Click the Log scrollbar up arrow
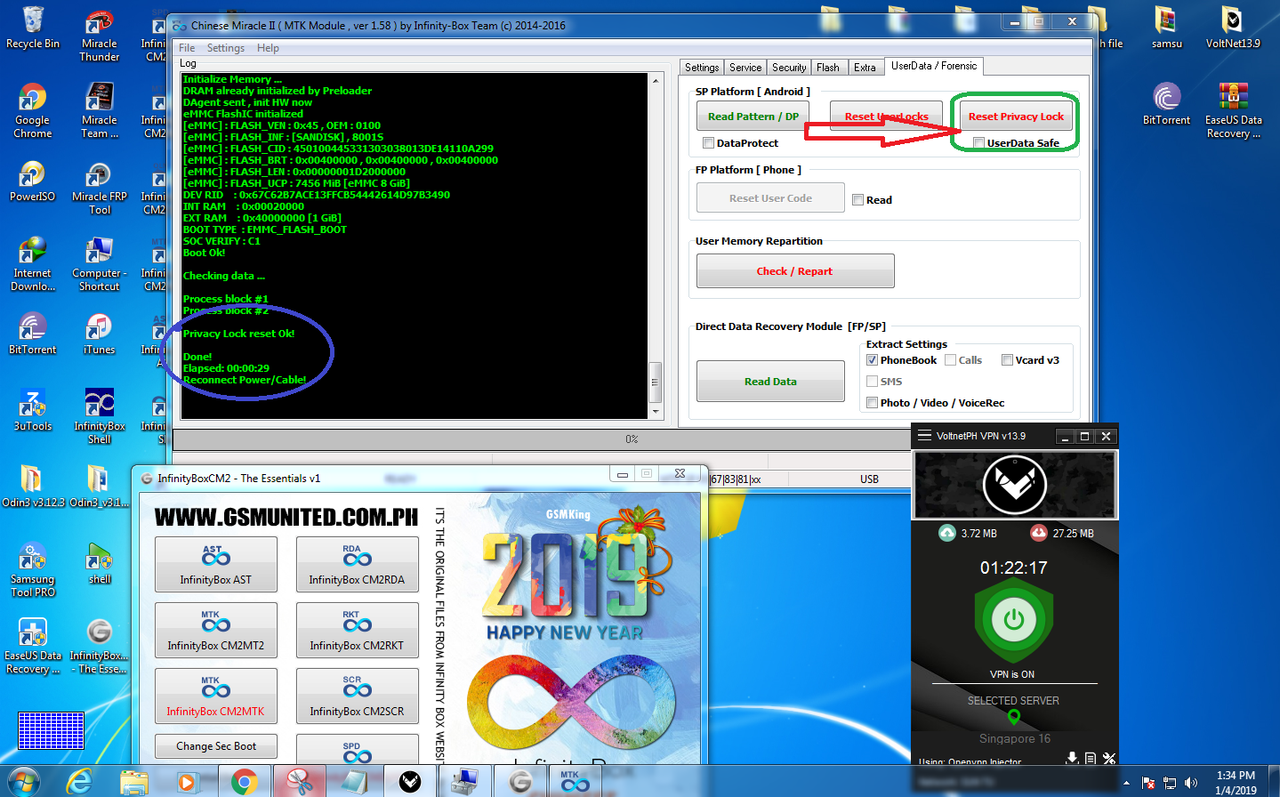 [x=656, y=80]
